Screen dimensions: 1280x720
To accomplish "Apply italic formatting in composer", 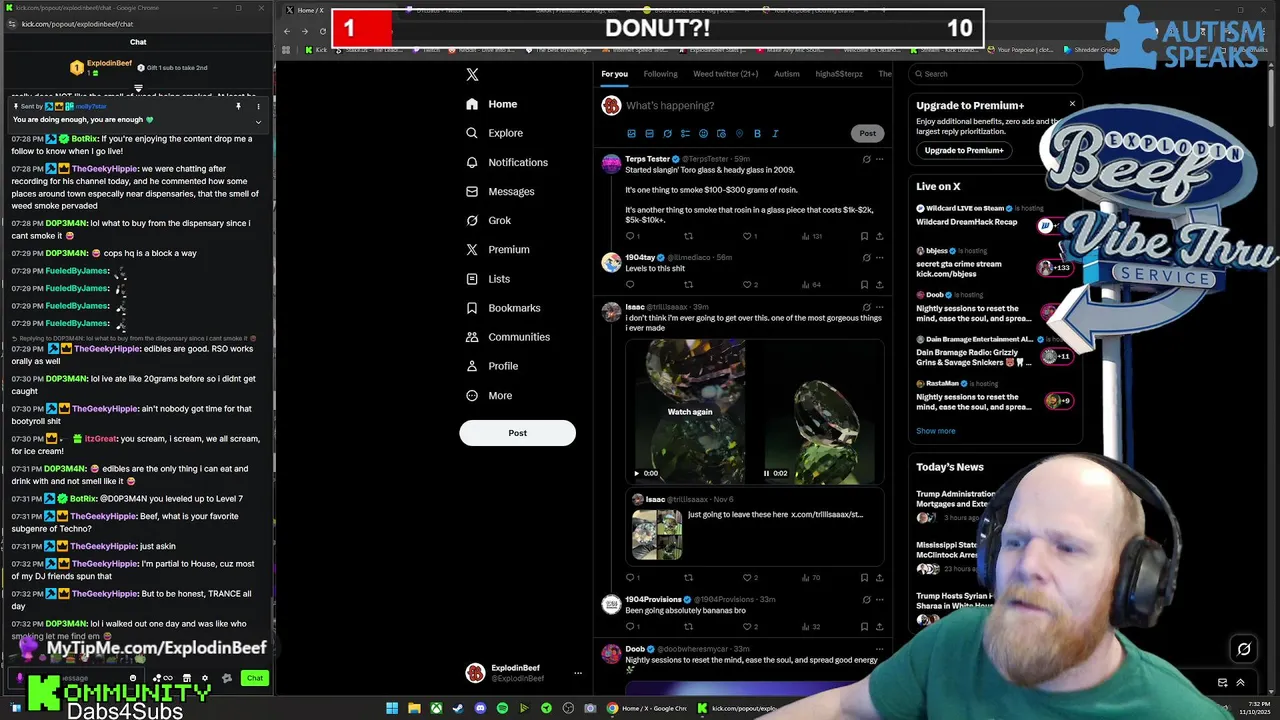I will (x=775, y=133).
